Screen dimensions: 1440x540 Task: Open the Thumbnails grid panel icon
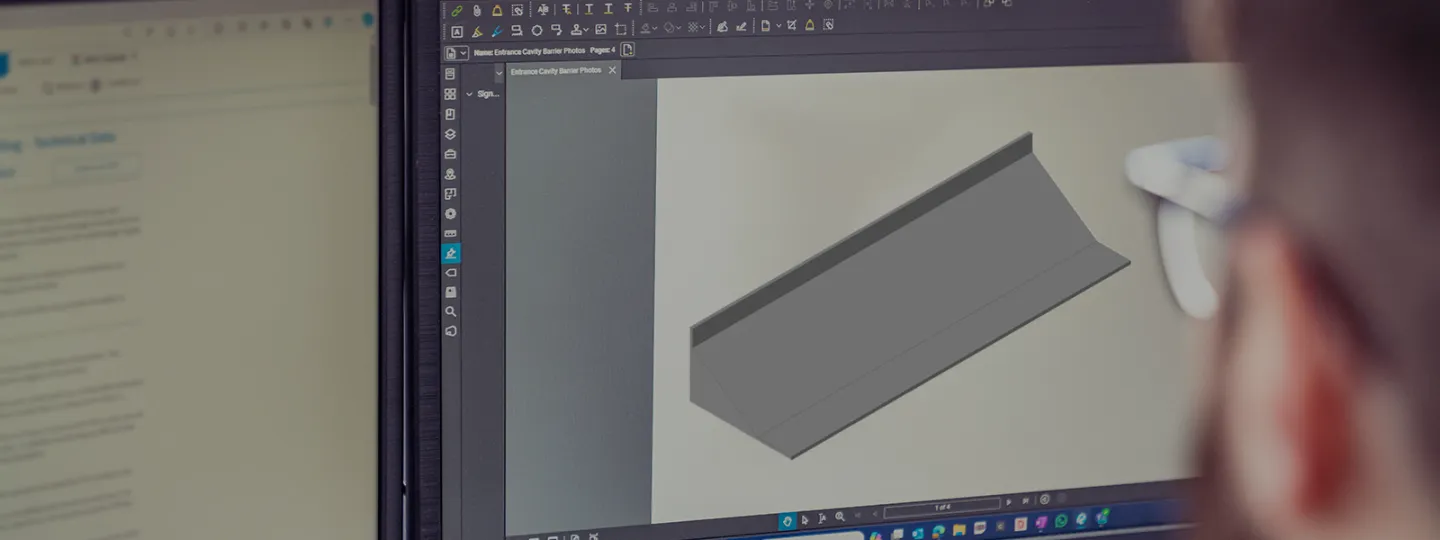coord(451,94)
